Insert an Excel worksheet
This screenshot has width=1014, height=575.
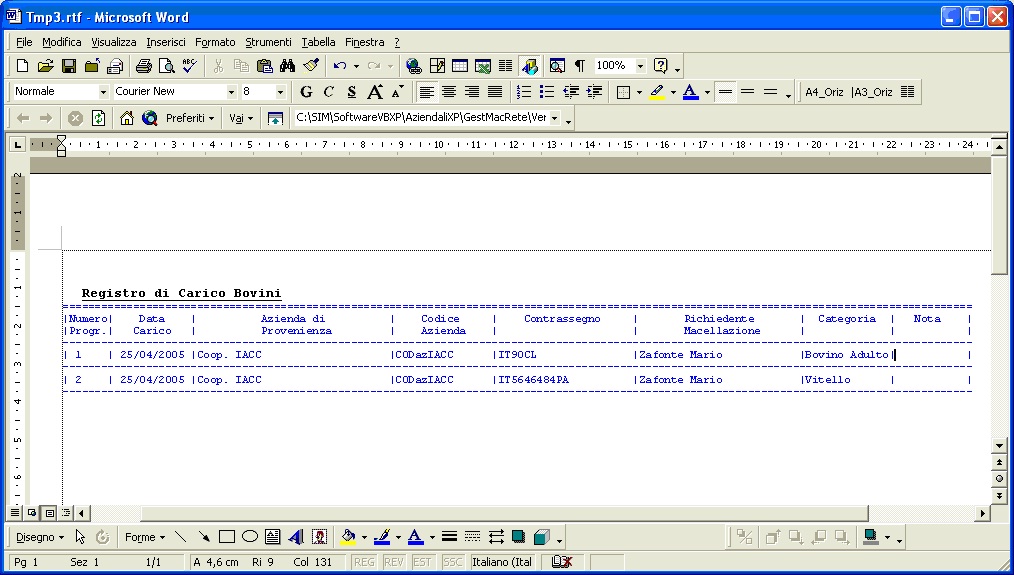[482, 65]
